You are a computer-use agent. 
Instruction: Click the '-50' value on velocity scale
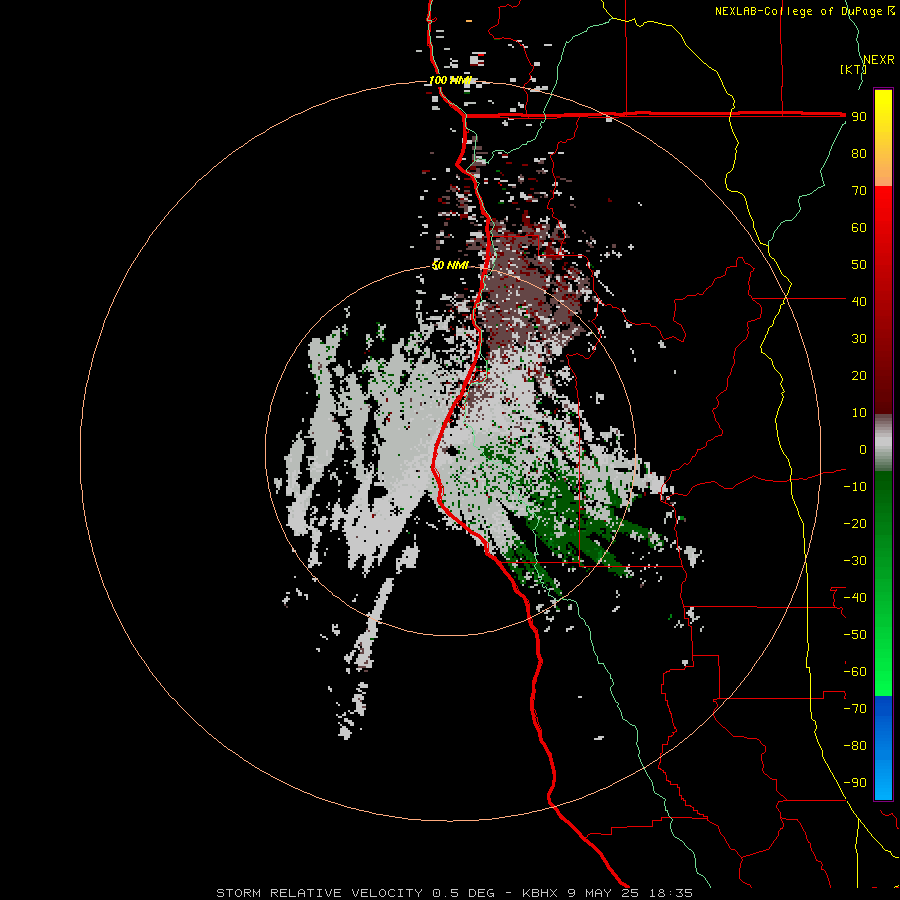[x=855, y=635]
